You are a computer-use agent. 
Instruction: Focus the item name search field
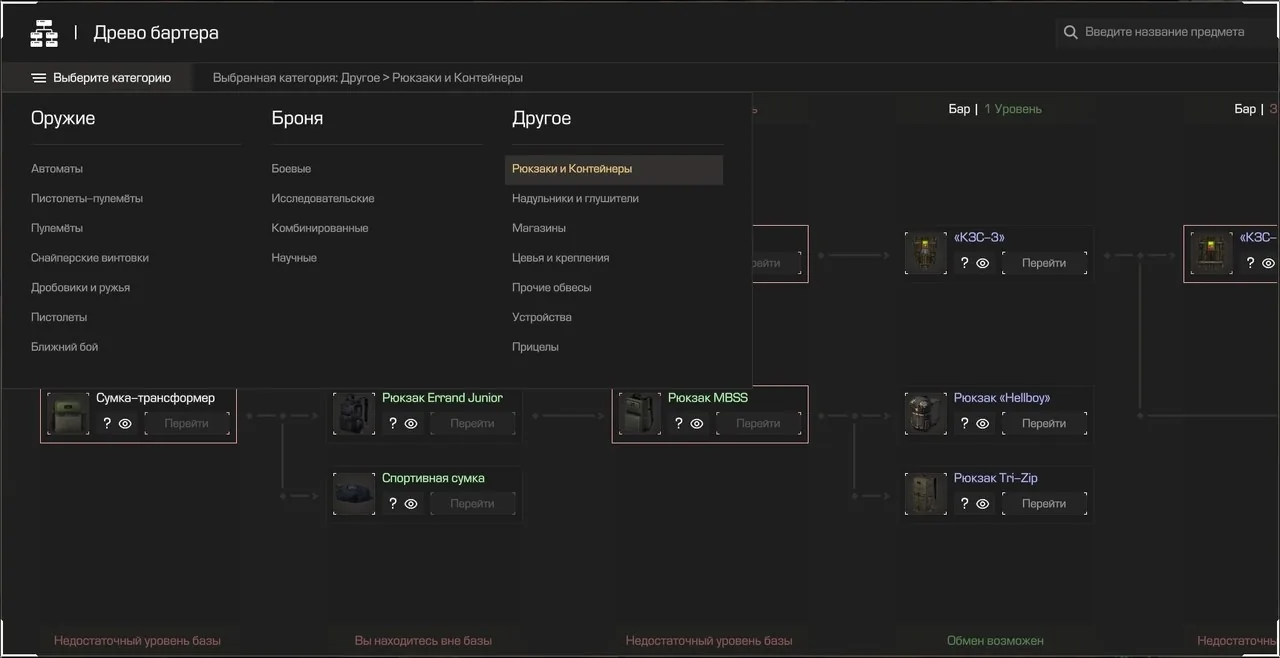1165,32
